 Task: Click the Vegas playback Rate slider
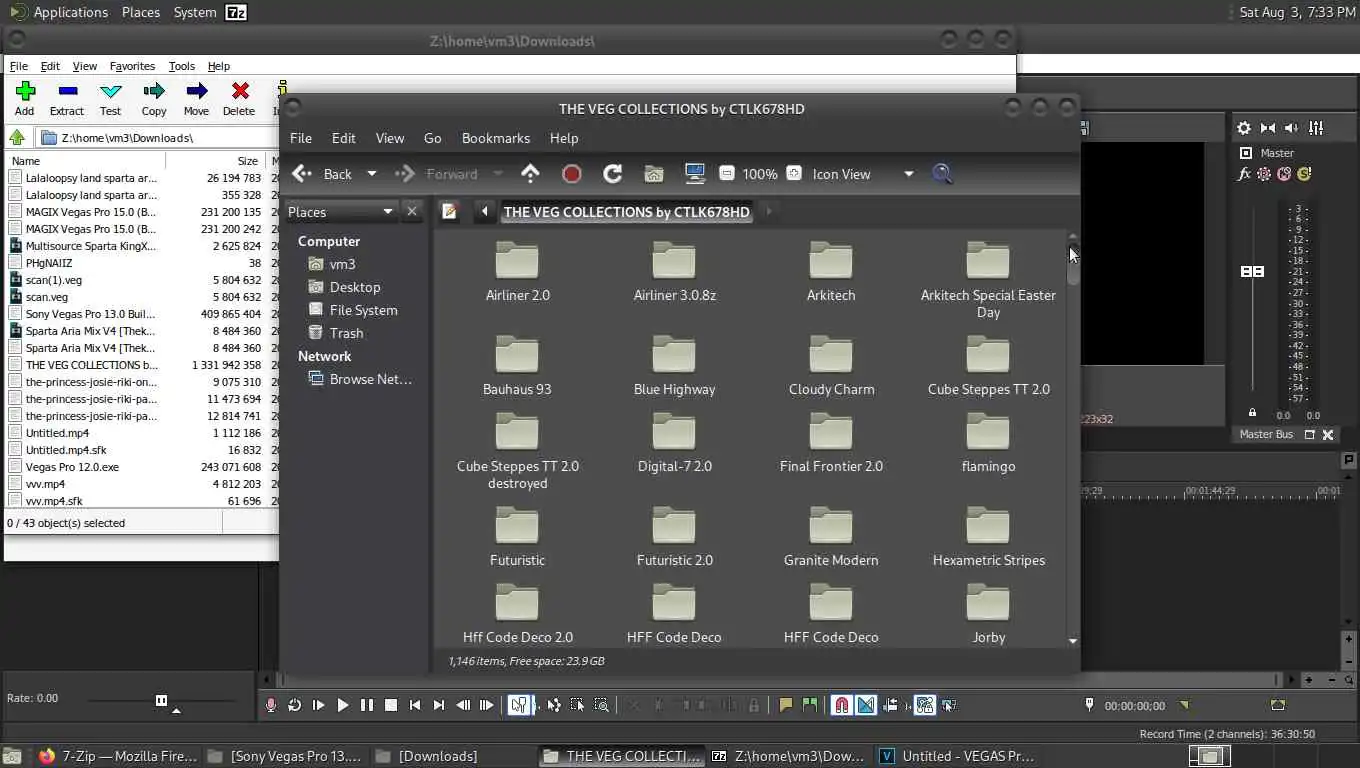tap(161, 700)
